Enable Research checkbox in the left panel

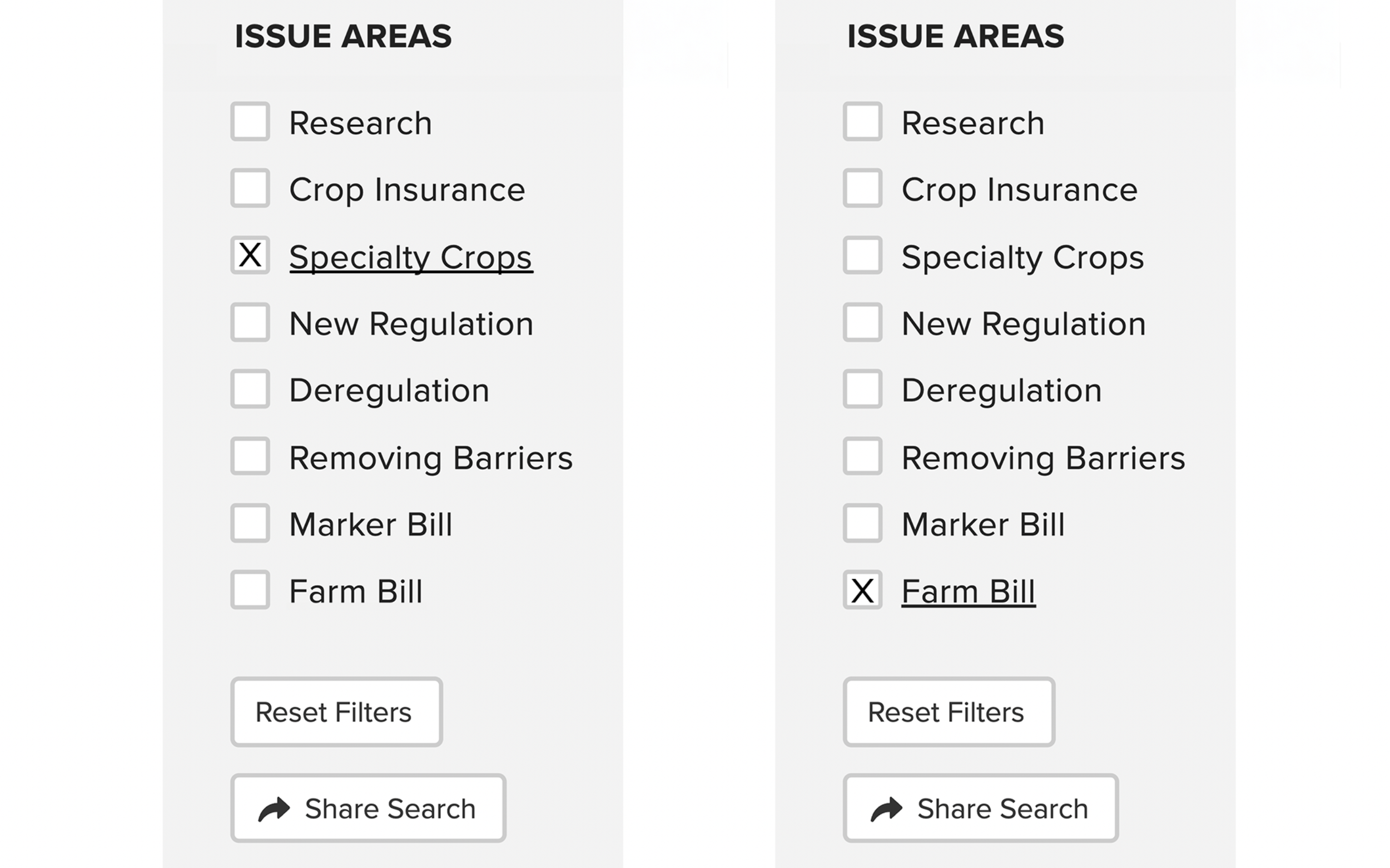coord(250,122)
